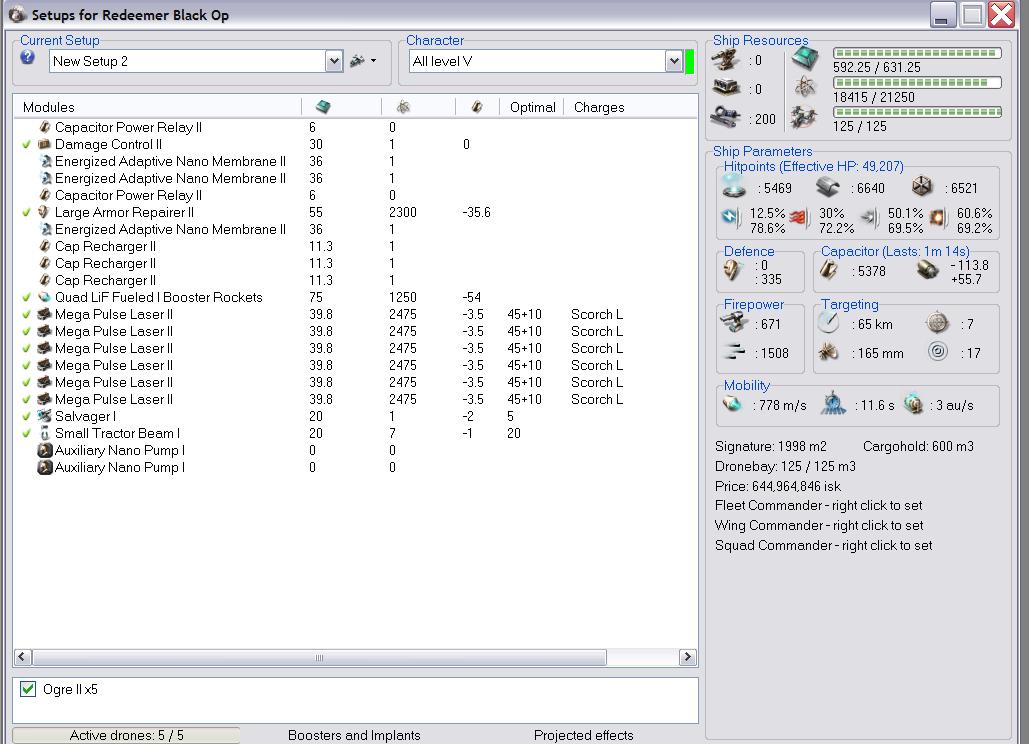Uncheck the Ogre II x5 drones checkbox
The width and height of the screenshot is (1029, 744).
coord(28,689)
